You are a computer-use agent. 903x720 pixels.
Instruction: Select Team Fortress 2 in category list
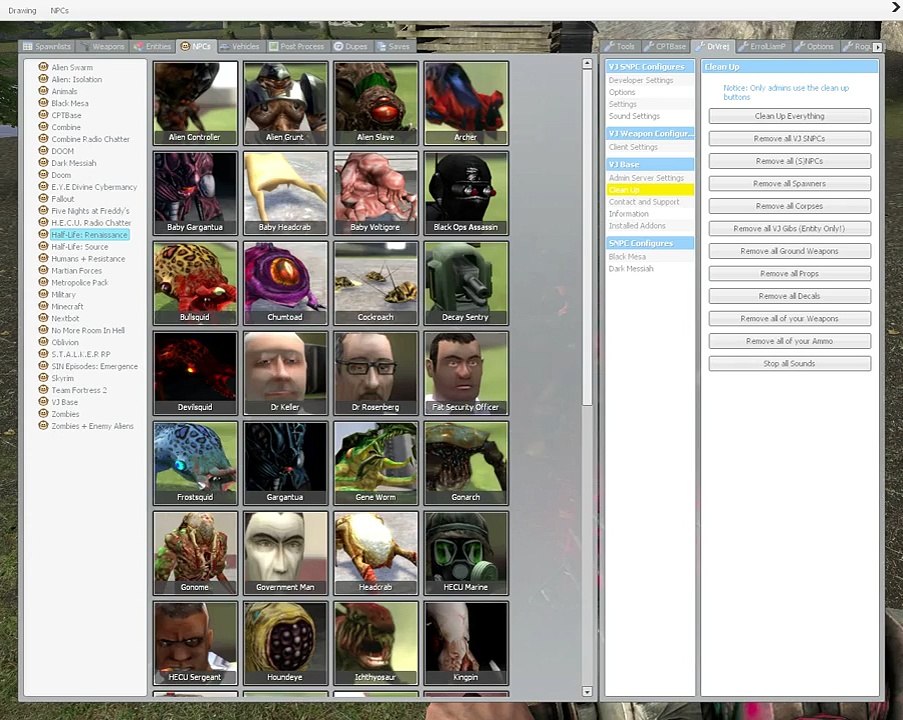79,390
